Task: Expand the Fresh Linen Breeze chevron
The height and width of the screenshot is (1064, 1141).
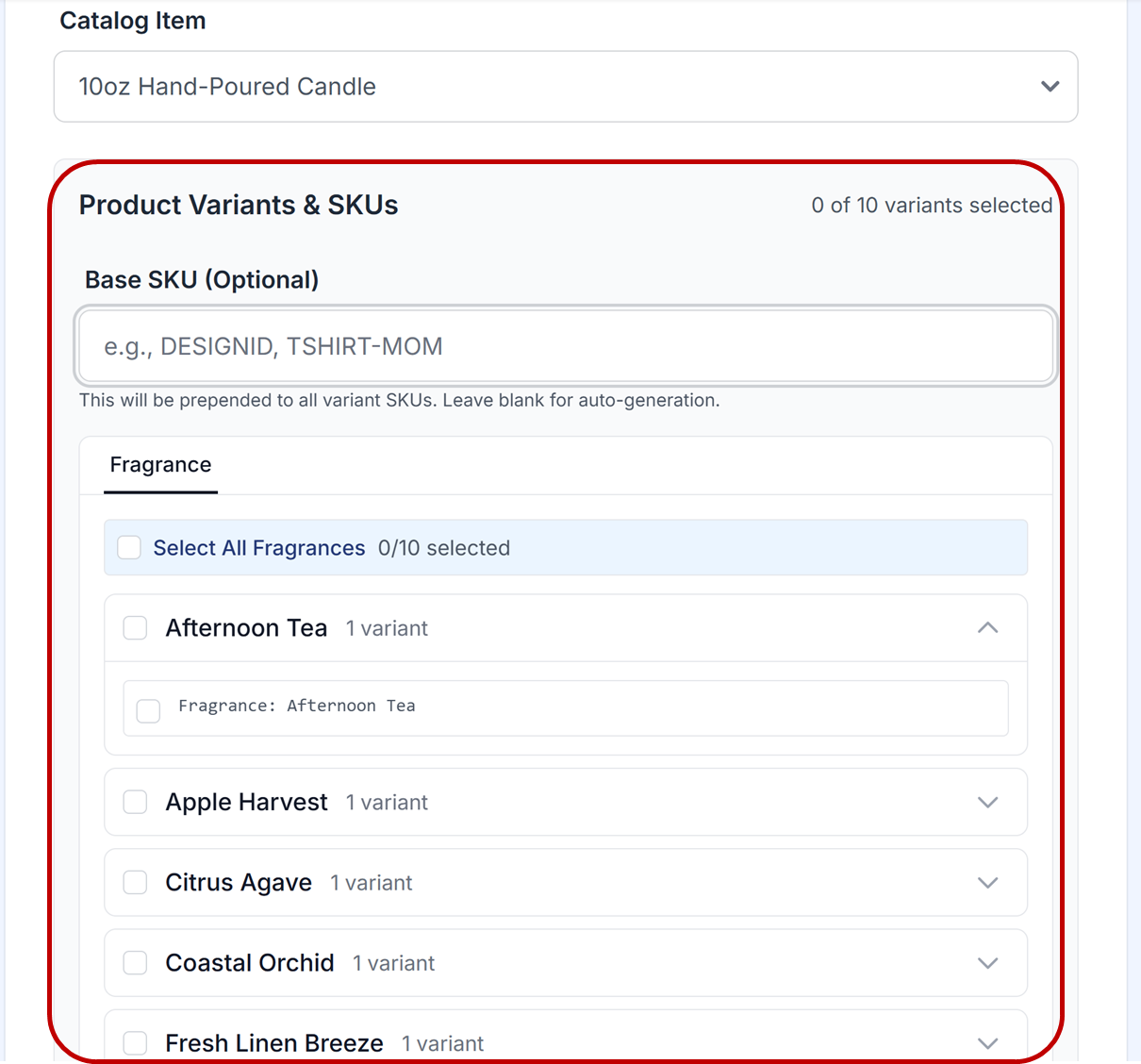Action: pyautogui.click(x=987, y=1043)
